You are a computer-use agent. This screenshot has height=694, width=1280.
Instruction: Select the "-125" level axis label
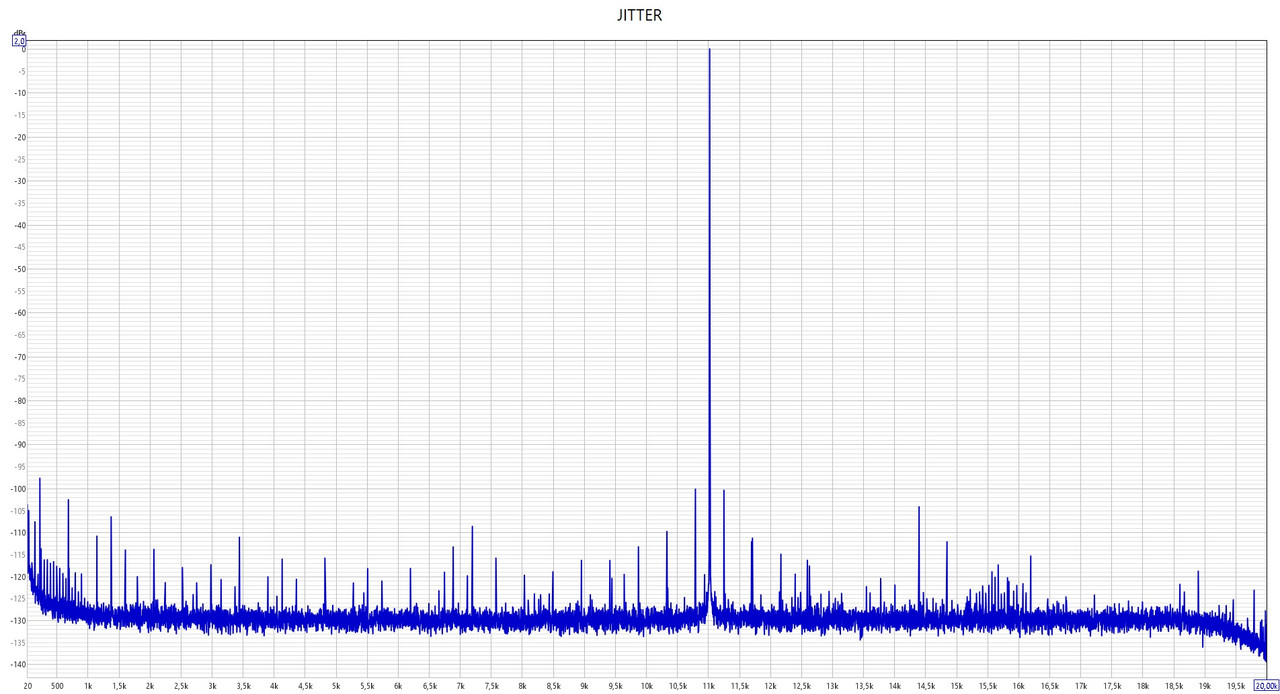[17, 599]
